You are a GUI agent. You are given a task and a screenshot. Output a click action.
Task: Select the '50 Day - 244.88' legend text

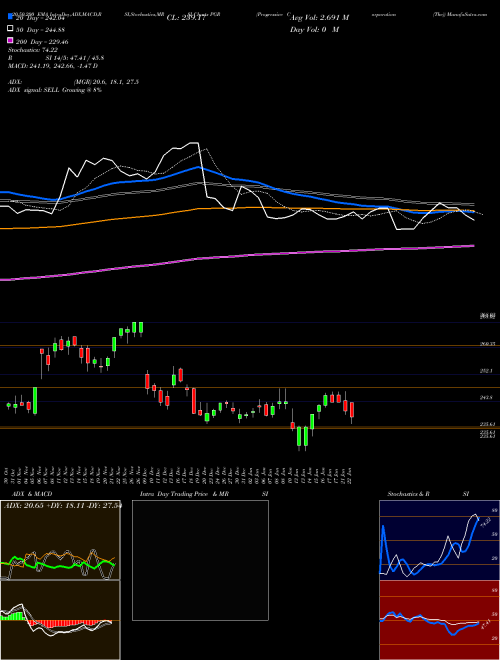[42, 29]
